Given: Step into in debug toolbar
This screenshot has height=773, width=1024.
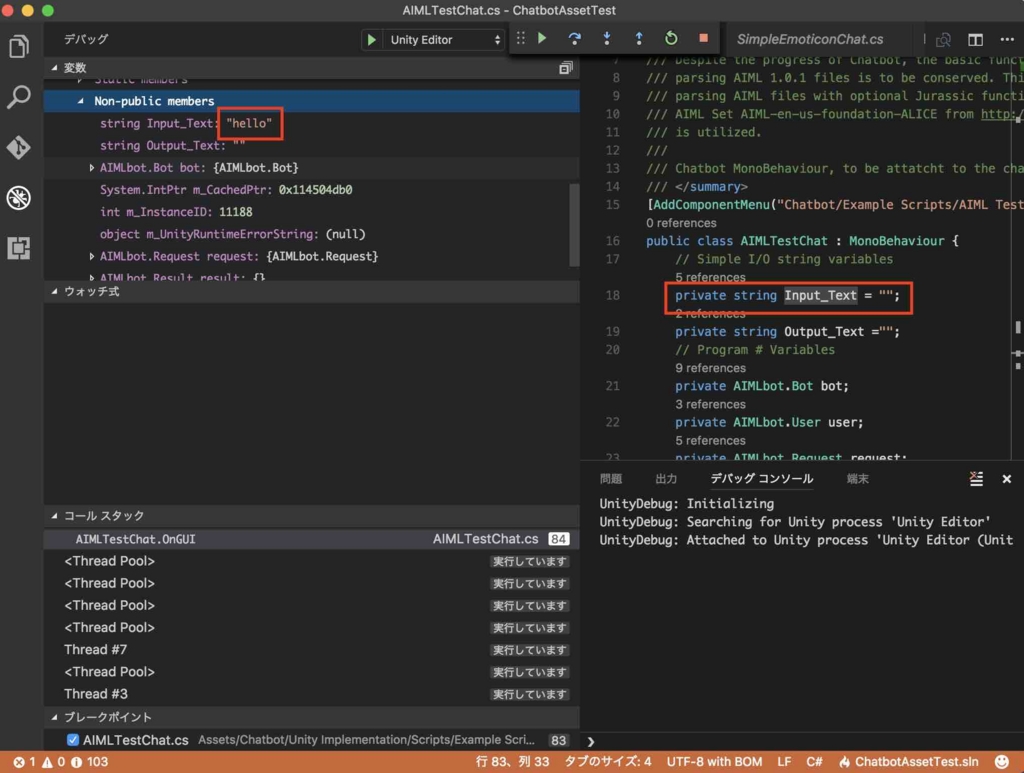Looking at the screenshot, I should (607, 39).
